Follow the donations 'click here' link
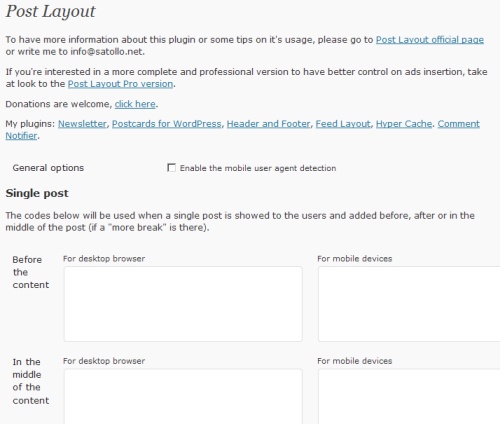Viewport: 500px width, 424px height. pyautogui.click(x=135, y=104)
